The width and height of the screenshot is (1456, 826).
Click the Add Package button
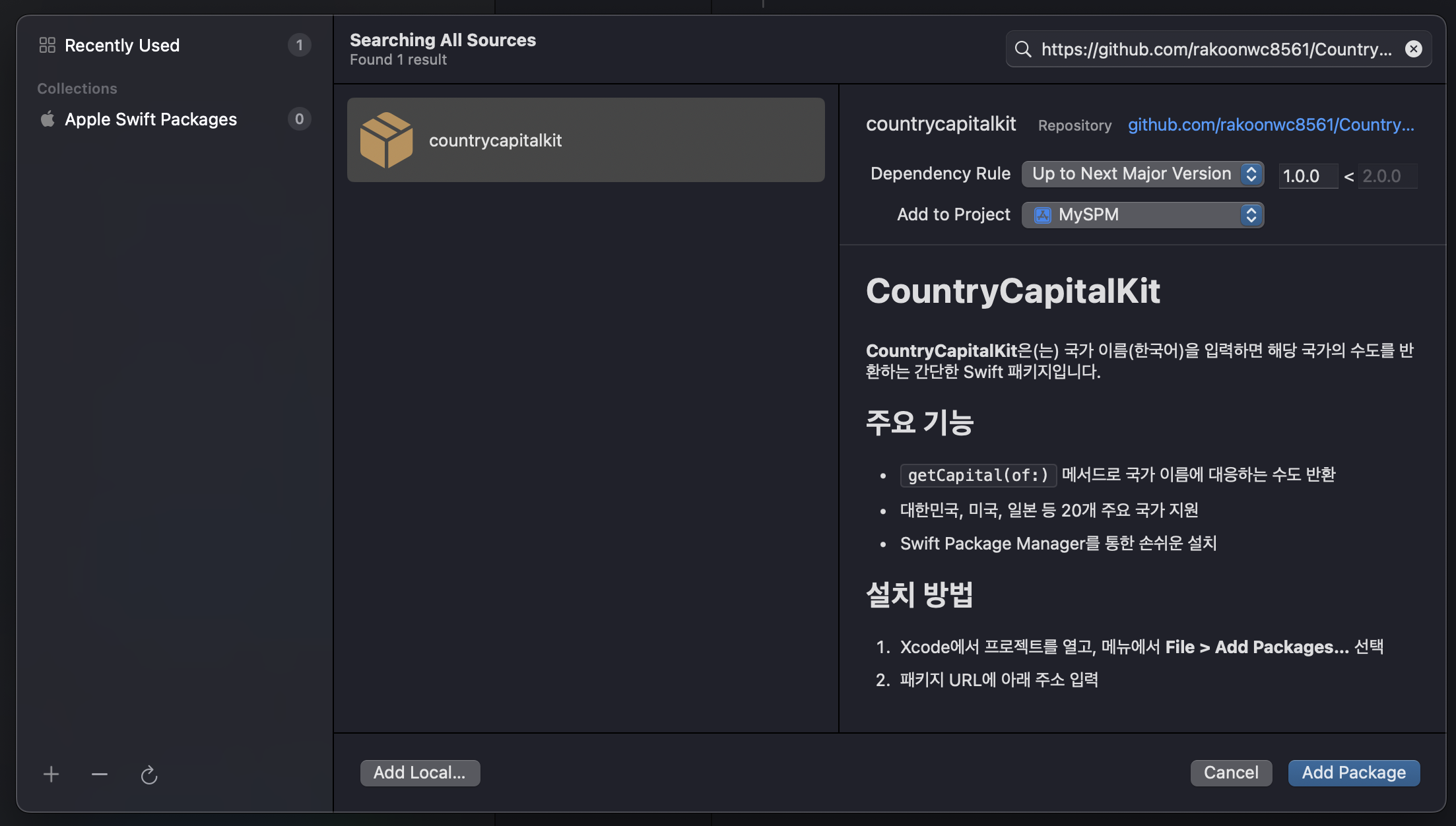click(x=1354, y=773)
